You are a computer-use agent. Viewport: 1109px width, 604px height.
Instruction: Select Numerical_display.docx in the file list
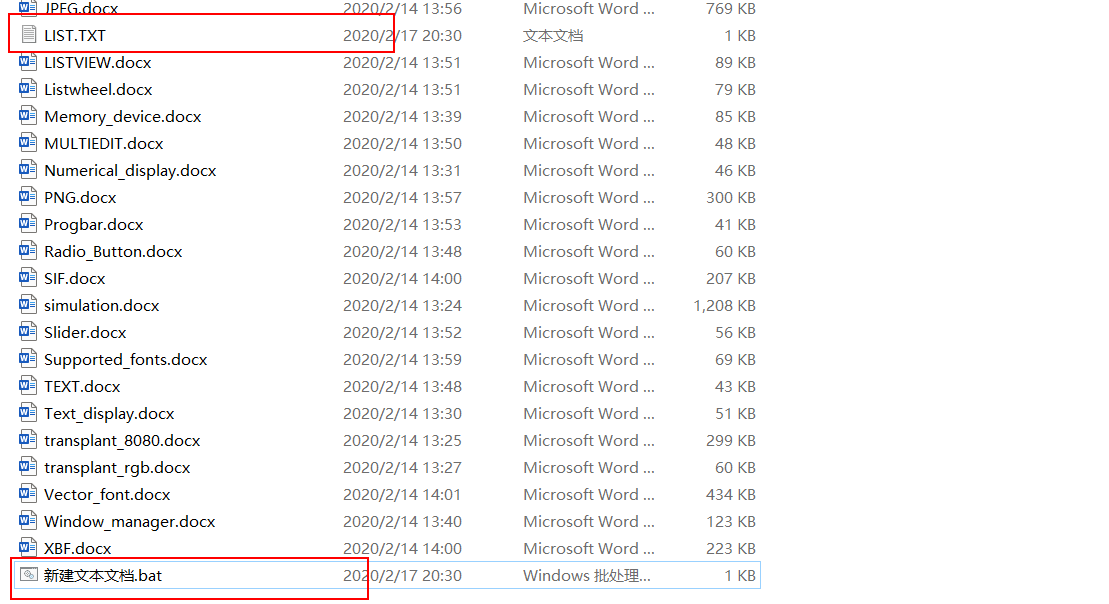tap(130, 170)
